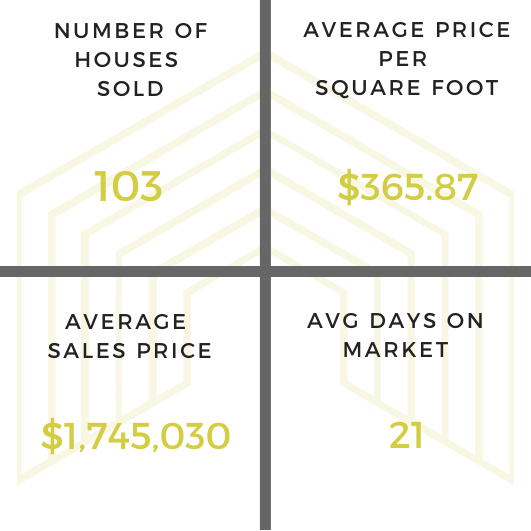Click the word 'MARKET' in the heading
This screenshot has height=531, width=531.
pos(396,350)
